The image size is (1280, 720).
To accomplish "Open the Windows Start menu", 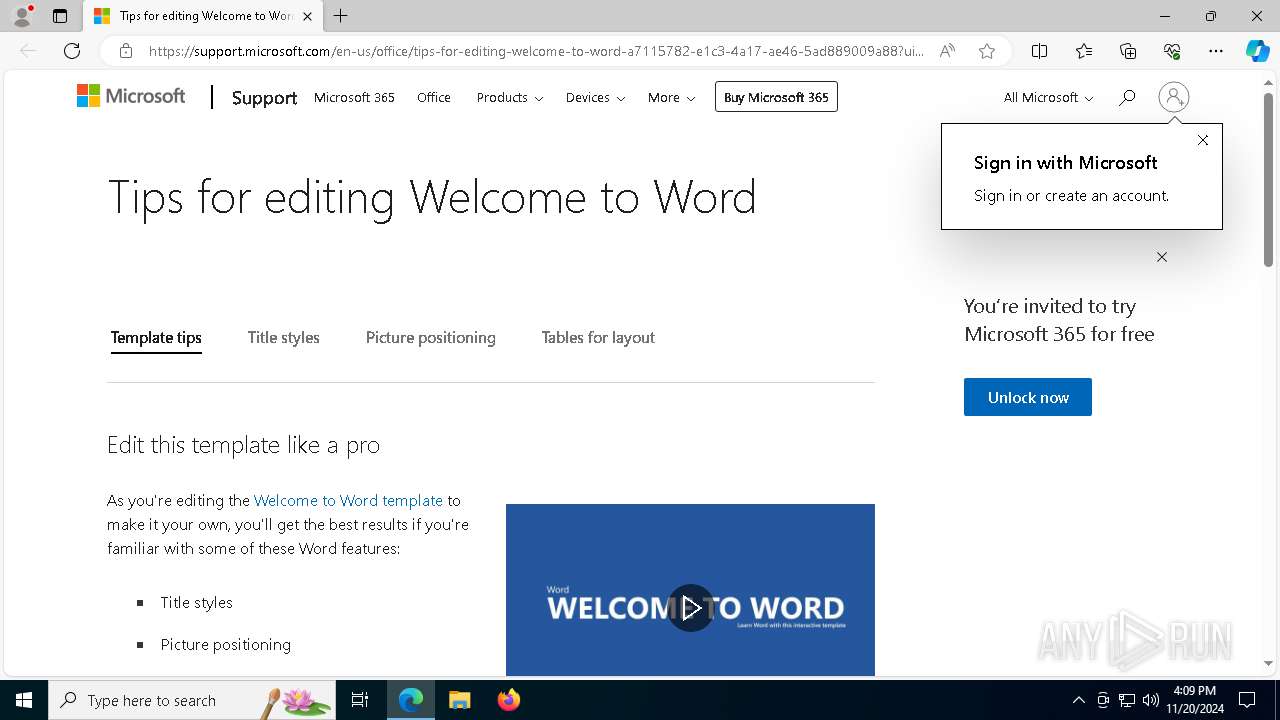I will tap(24, 700).
